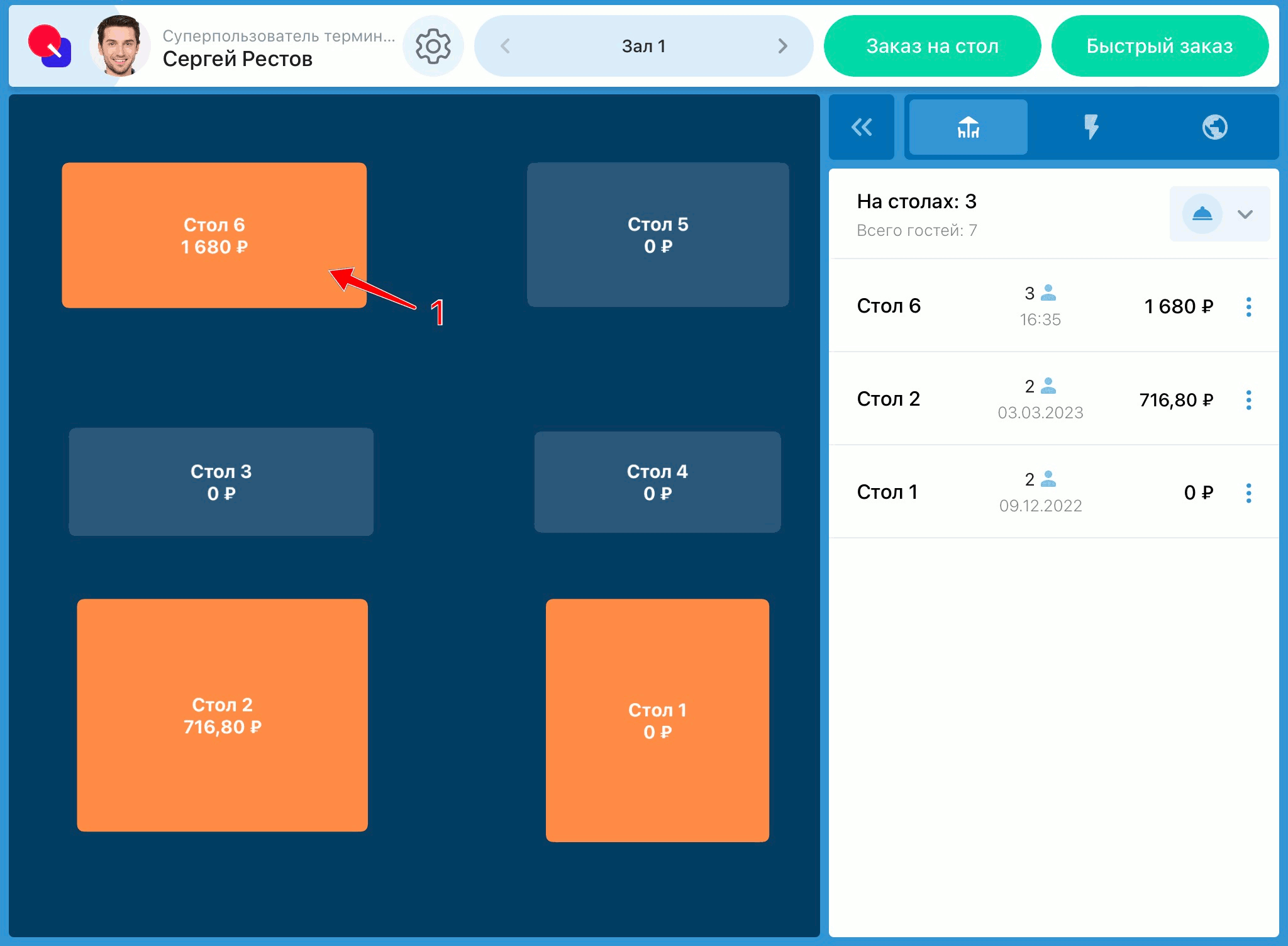
Task: Click the 09.12.2022 date in list
Action: coord(1040,506)
